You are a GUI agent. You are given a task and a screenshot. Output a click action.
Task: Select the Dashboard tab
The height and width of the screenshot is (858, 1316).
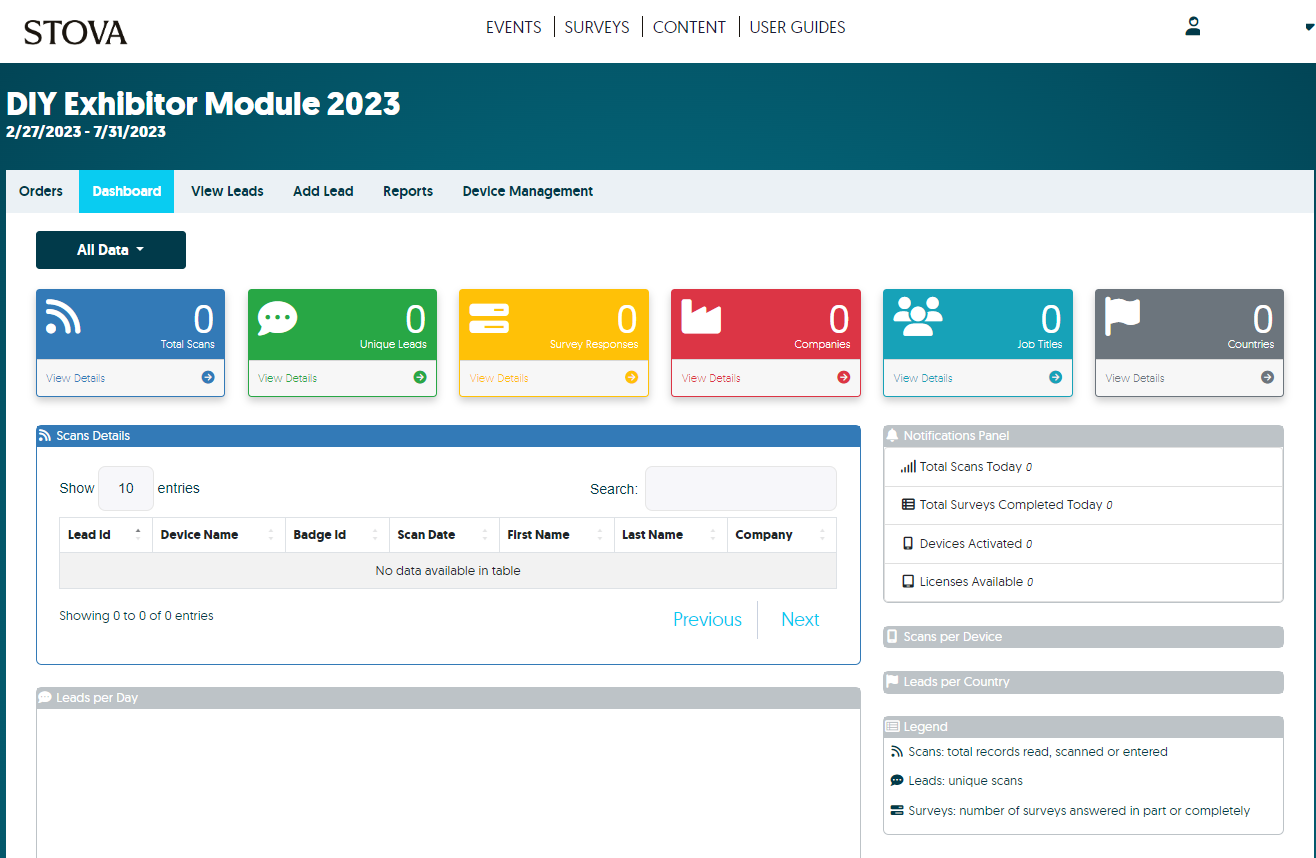127,191
